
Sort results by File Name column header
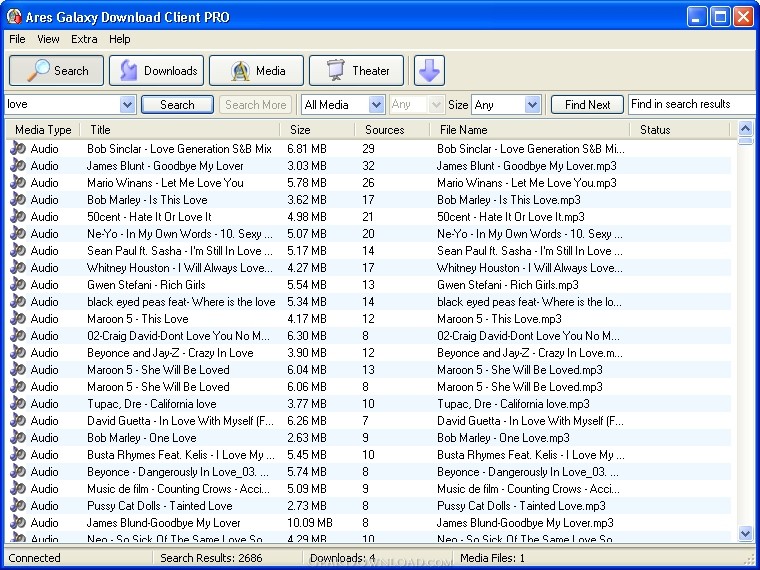point(530,129)
